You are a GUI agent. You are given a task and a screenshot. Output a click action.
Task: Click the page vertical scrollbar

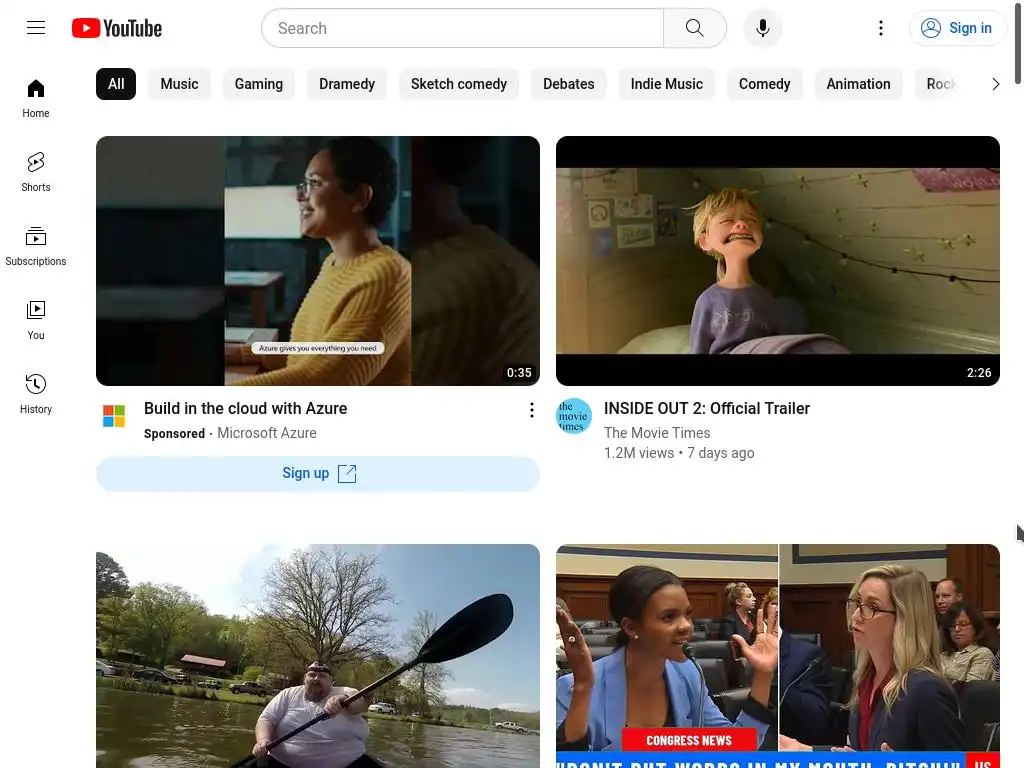point(1018,42)
